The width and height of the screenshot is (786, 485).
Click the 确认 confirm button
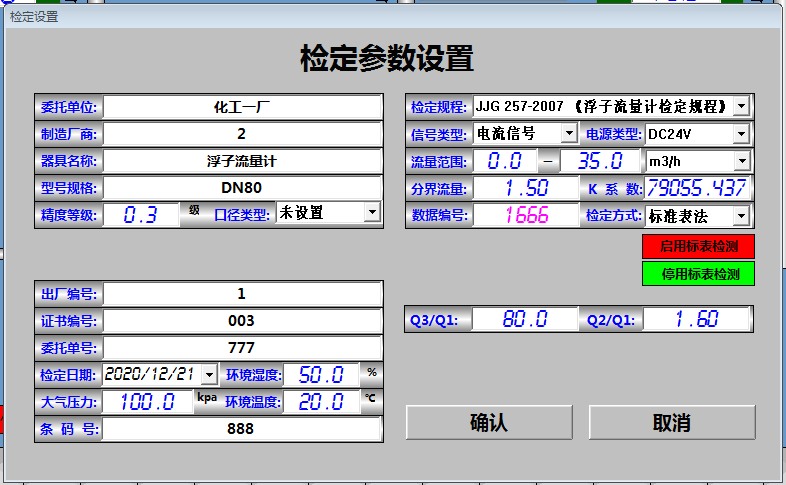(x=489, y=422)
